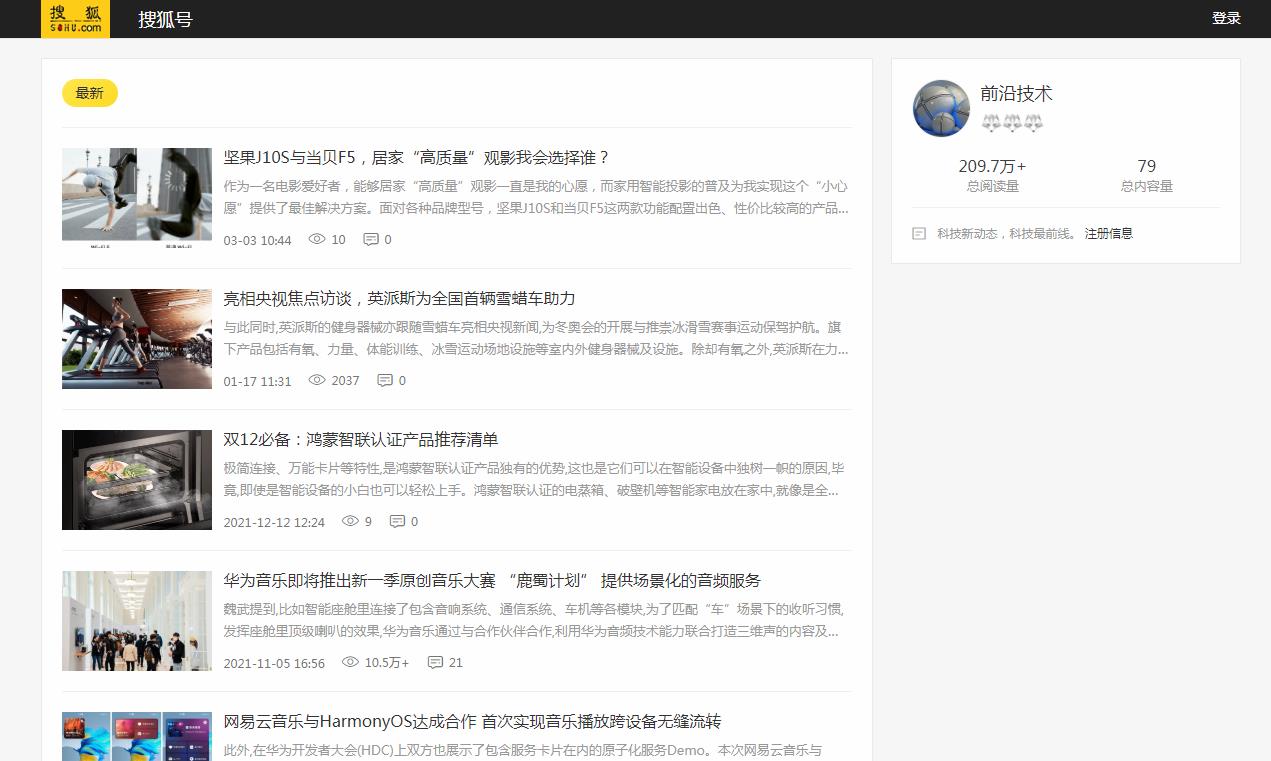The height and width of the screenshot is (761, 1271).
Task: Open article 华为音乐即将推出新一季原创音乐大赛
Action: [492, 580]
